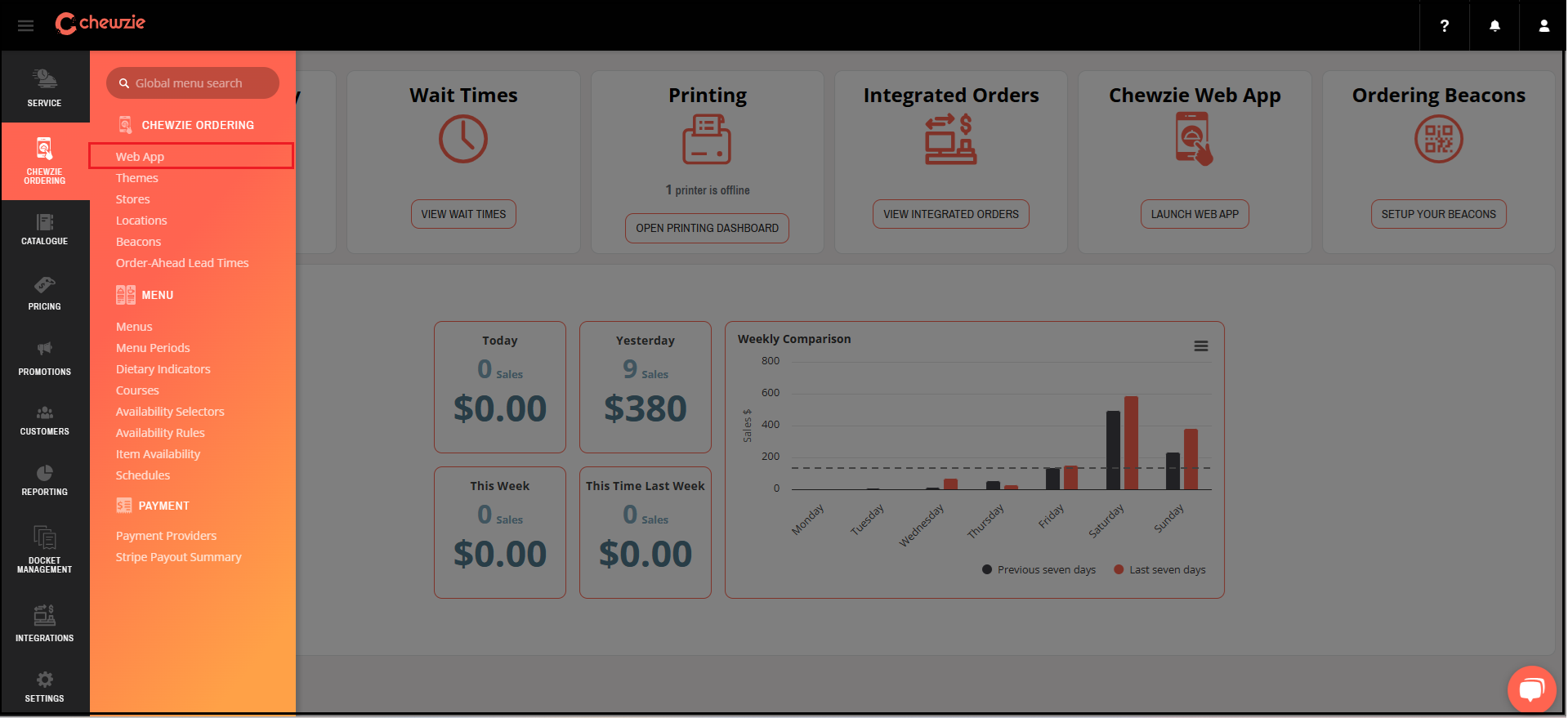Open the Promotions sidebar section
Screen dimensions: 1568x718
coord(45,359)
